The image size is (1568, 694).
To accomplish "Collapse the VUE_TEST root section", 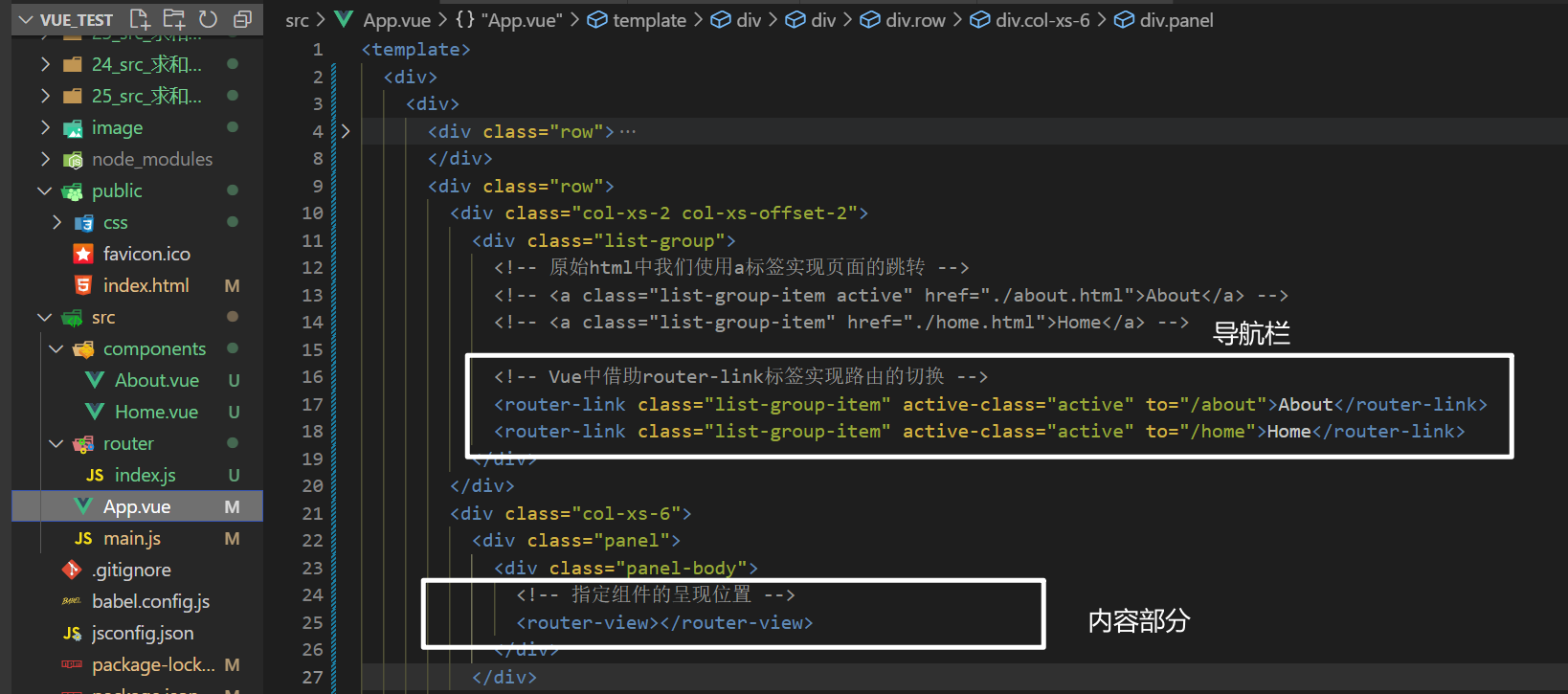I will click(26, 19).
